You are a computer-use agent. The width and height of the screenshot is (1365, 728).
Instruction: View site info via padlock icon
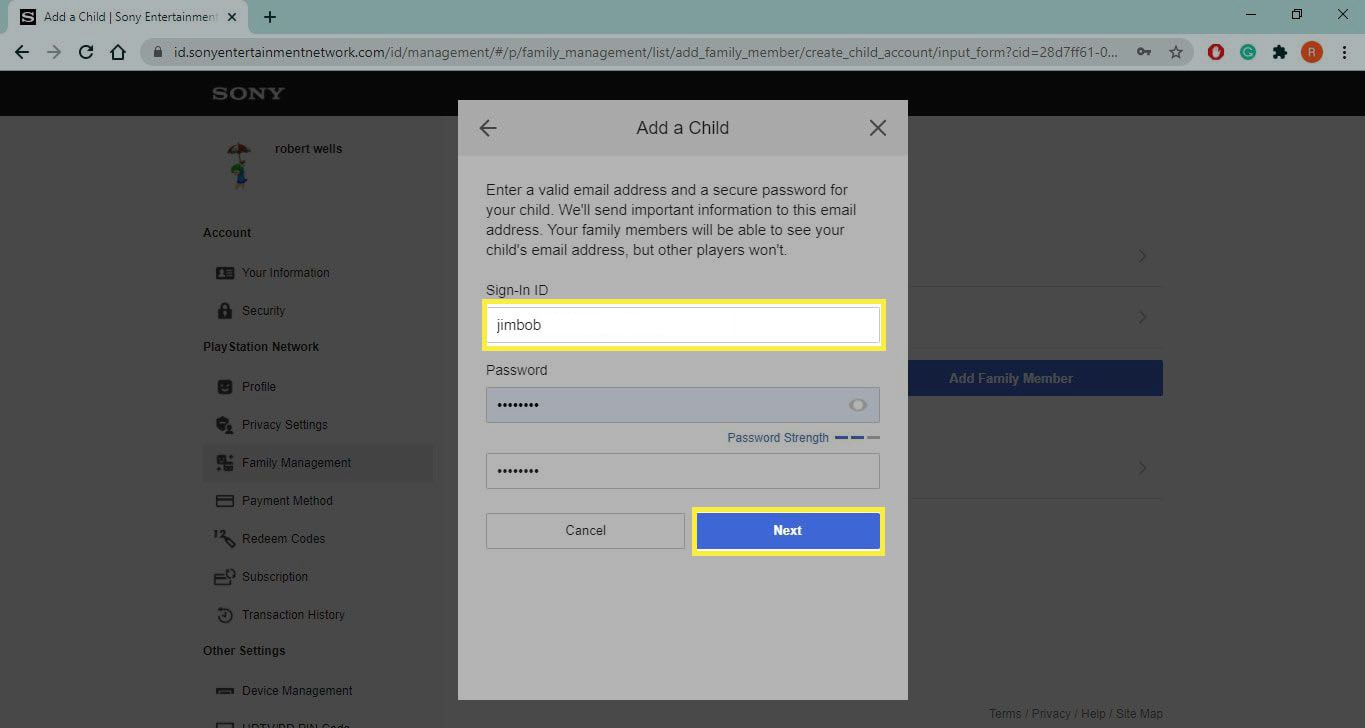pyautogui.click(x=158, y=52)
